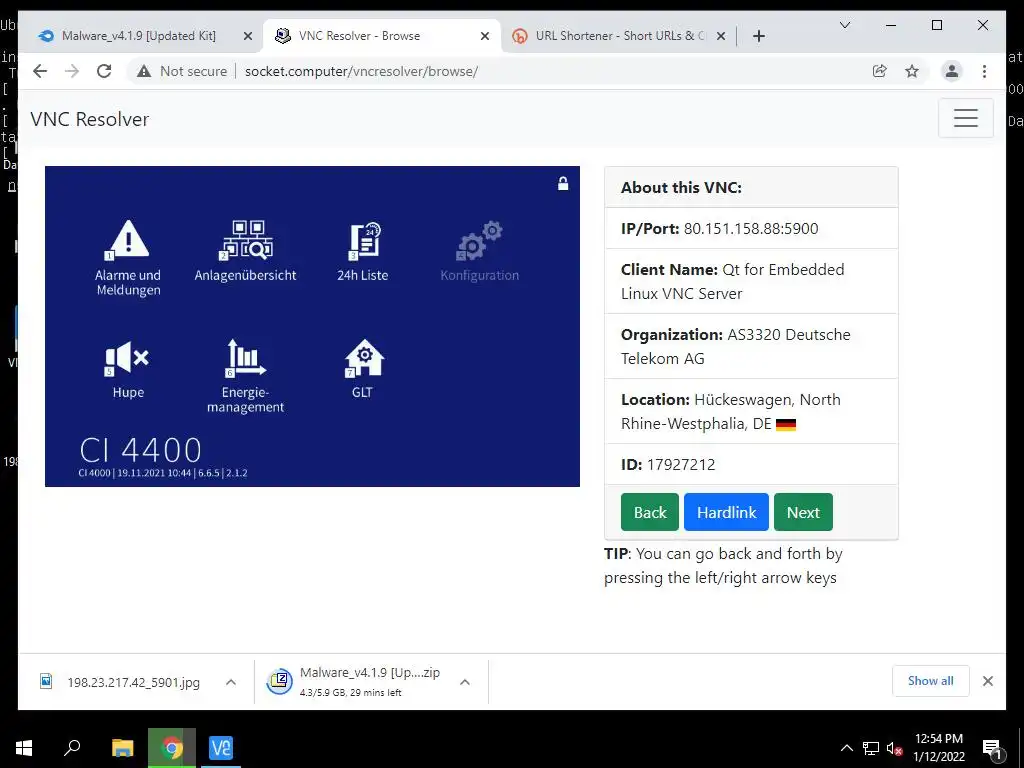Click the Malware_v4.1.9 zip download item
The height and width of the screenshot is (768, 1024).
click(x=356, y=681)
